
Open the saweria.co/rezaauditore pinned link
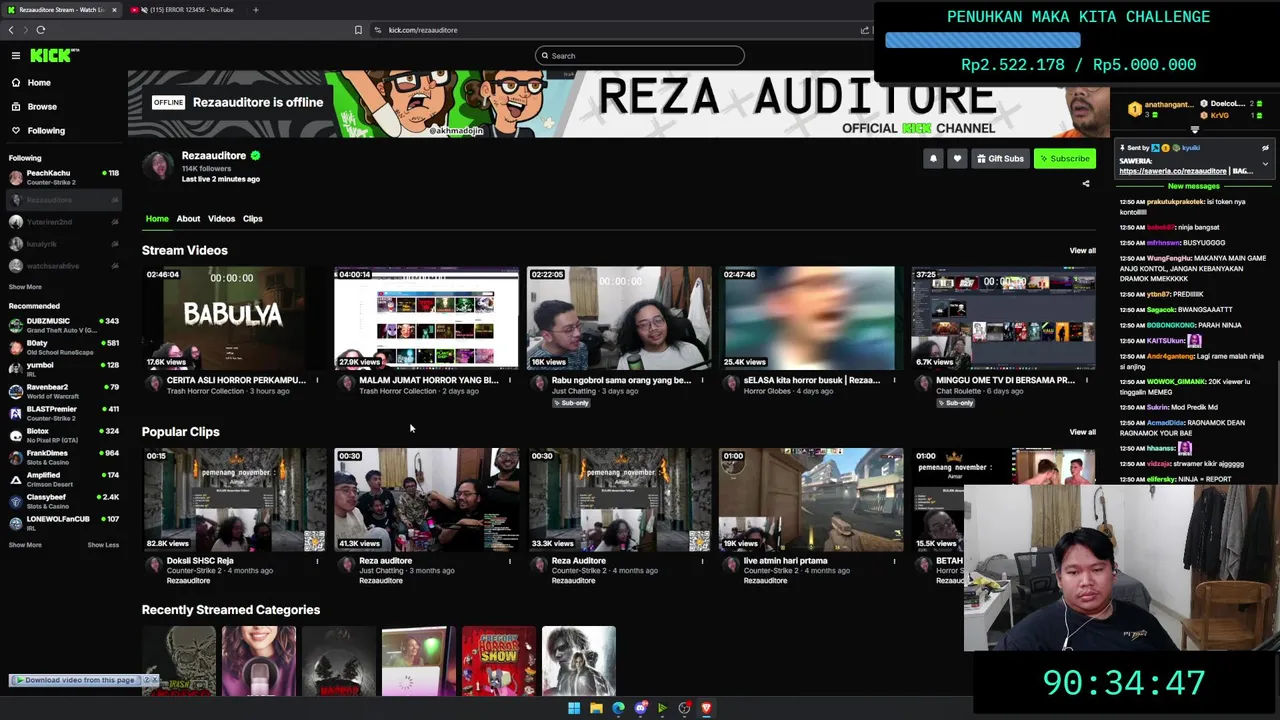1172,171
